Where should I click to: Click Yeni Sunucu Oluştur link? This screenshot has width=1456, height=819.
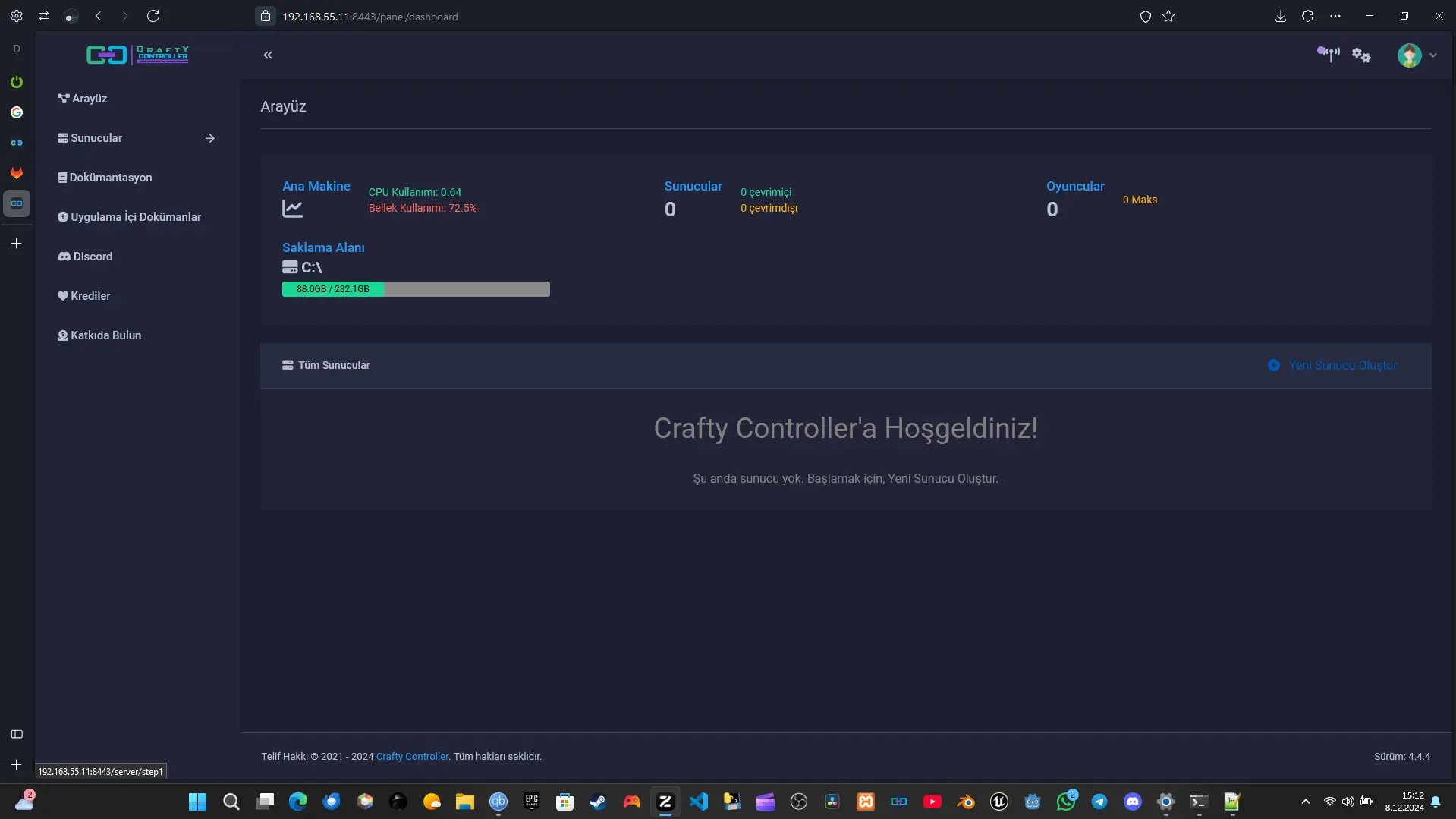click(x=1332, y=366)
